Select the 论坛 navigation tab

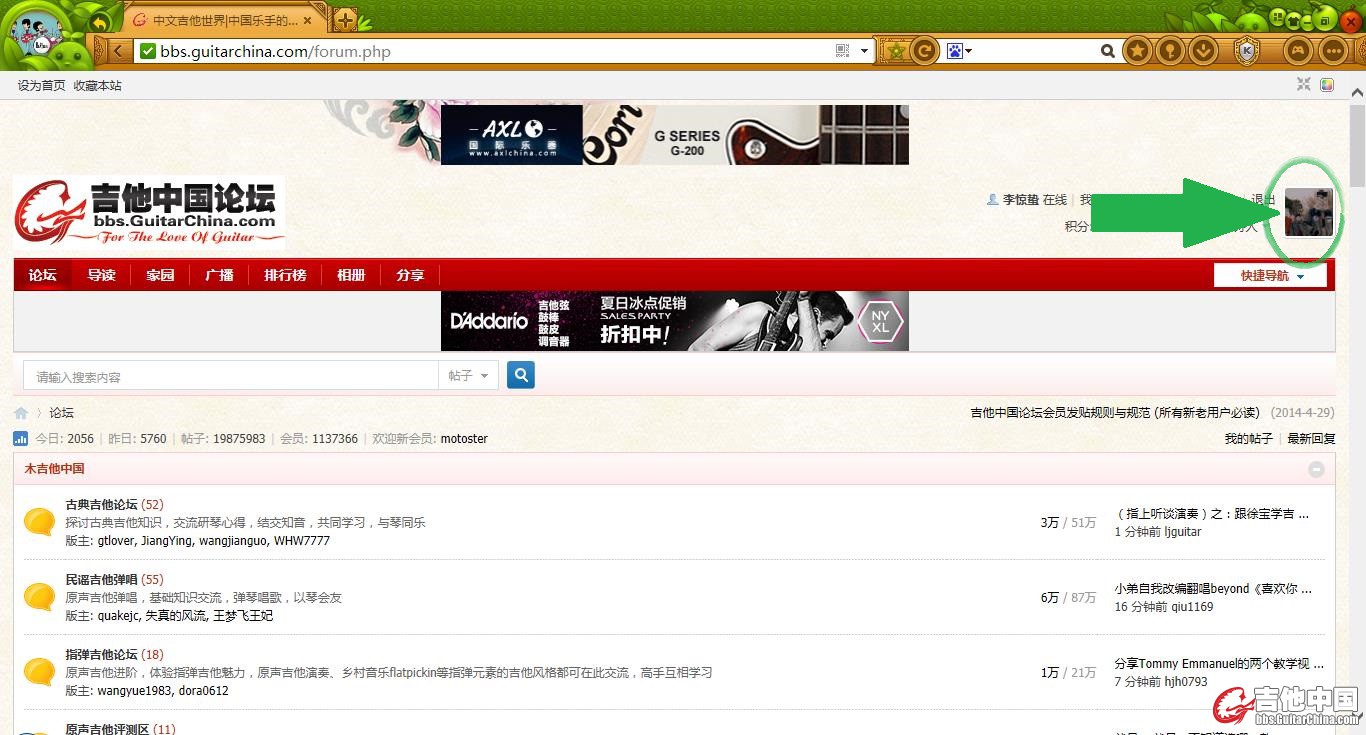(42, 275)
